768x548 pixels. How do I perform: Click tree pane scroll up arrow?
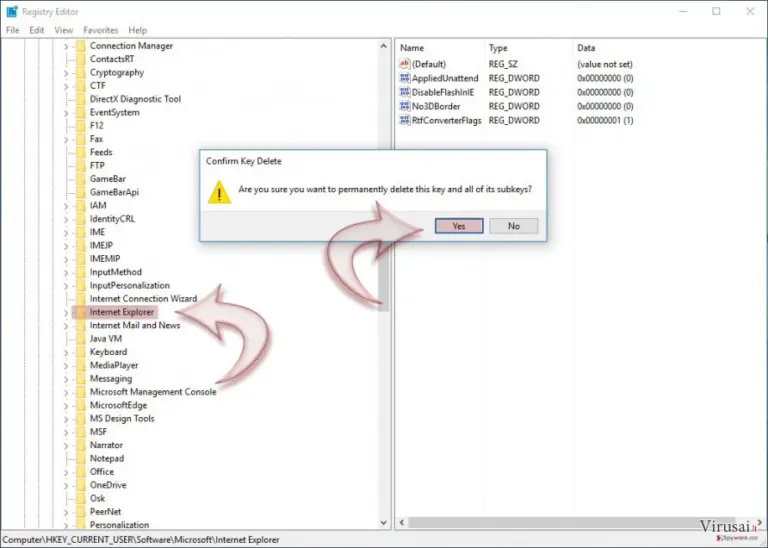click(x=384, y=46)
